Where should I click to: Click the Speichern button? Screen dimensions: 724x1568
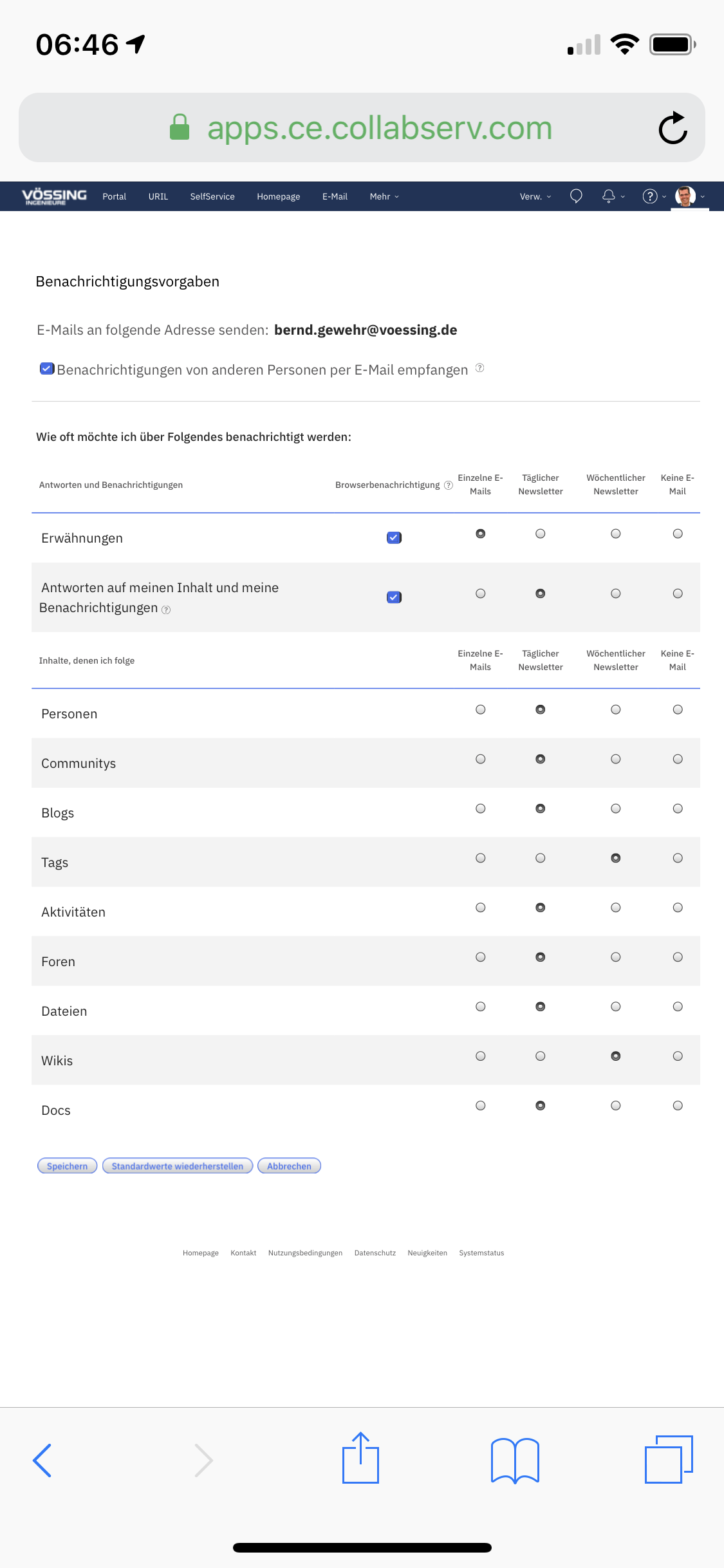point(68,1166)
